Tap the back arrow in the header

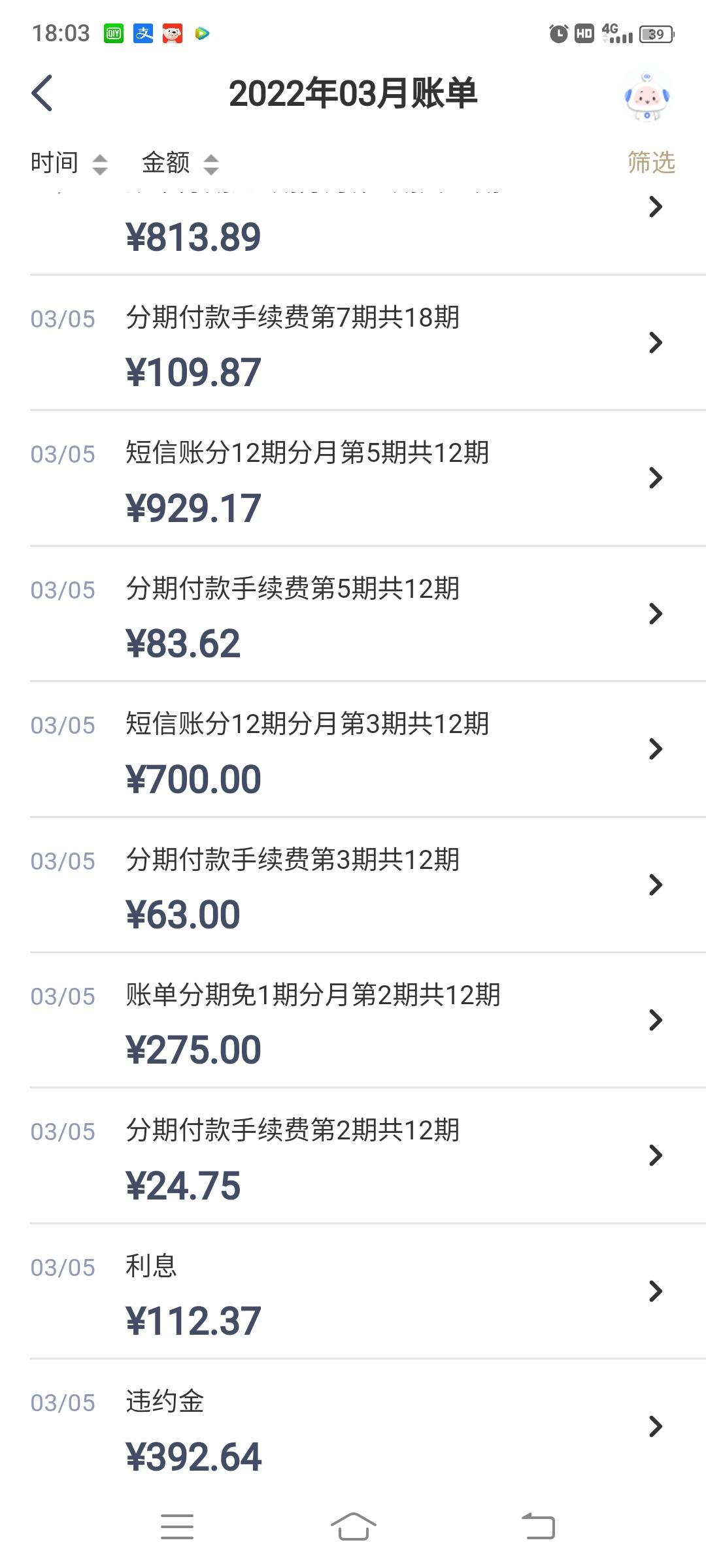click(42, 93)
